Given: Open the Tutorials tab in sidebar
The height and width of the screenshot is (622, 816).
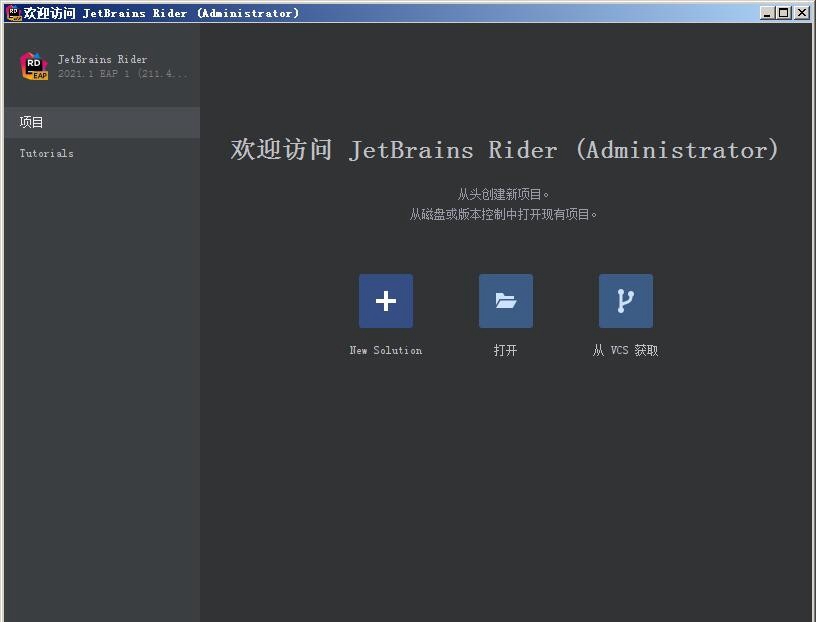Looking at the screenshot, I should point(102,153).
